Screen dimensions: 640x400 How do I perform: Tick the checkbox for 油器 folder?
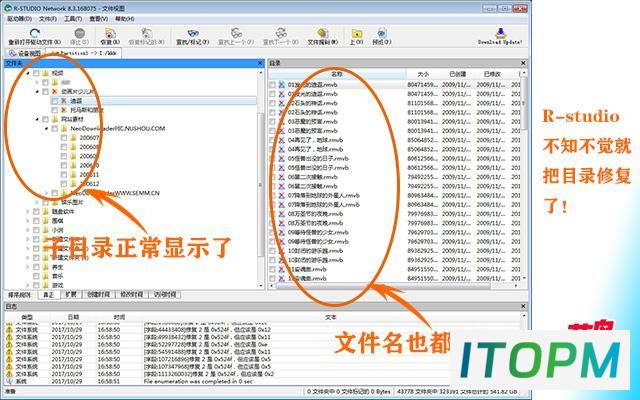tap(55, 101)
